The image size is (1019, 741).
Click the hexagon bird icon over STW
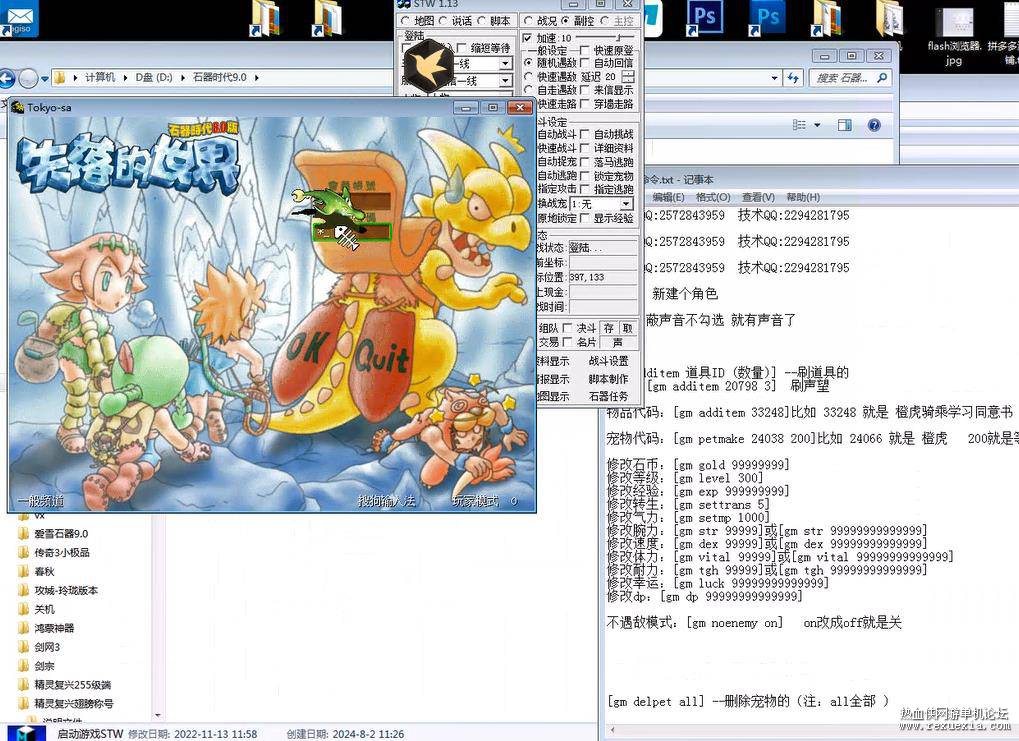428,64
